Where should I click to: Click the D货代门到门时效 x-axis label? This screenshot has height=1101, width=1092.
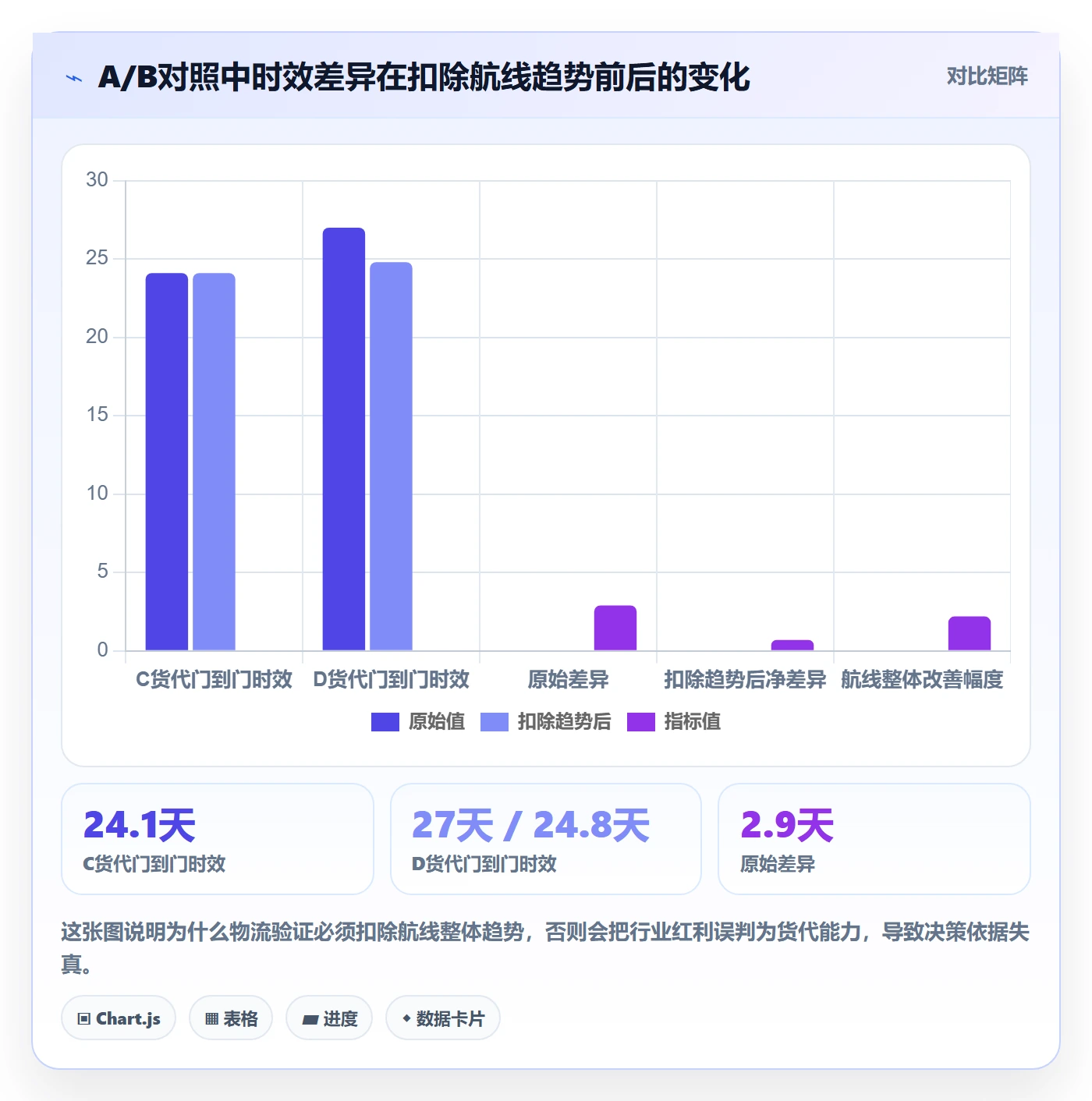pyautogui.click(x=391, y=680)
